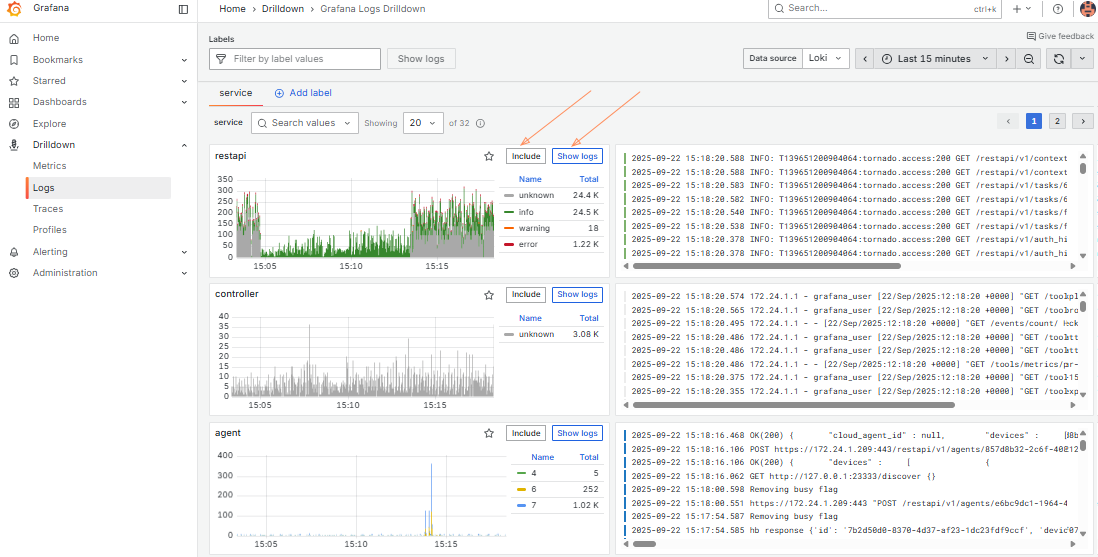Star the agent service panel
Screen dimensions: 1098x557
[x=489, y=434]
